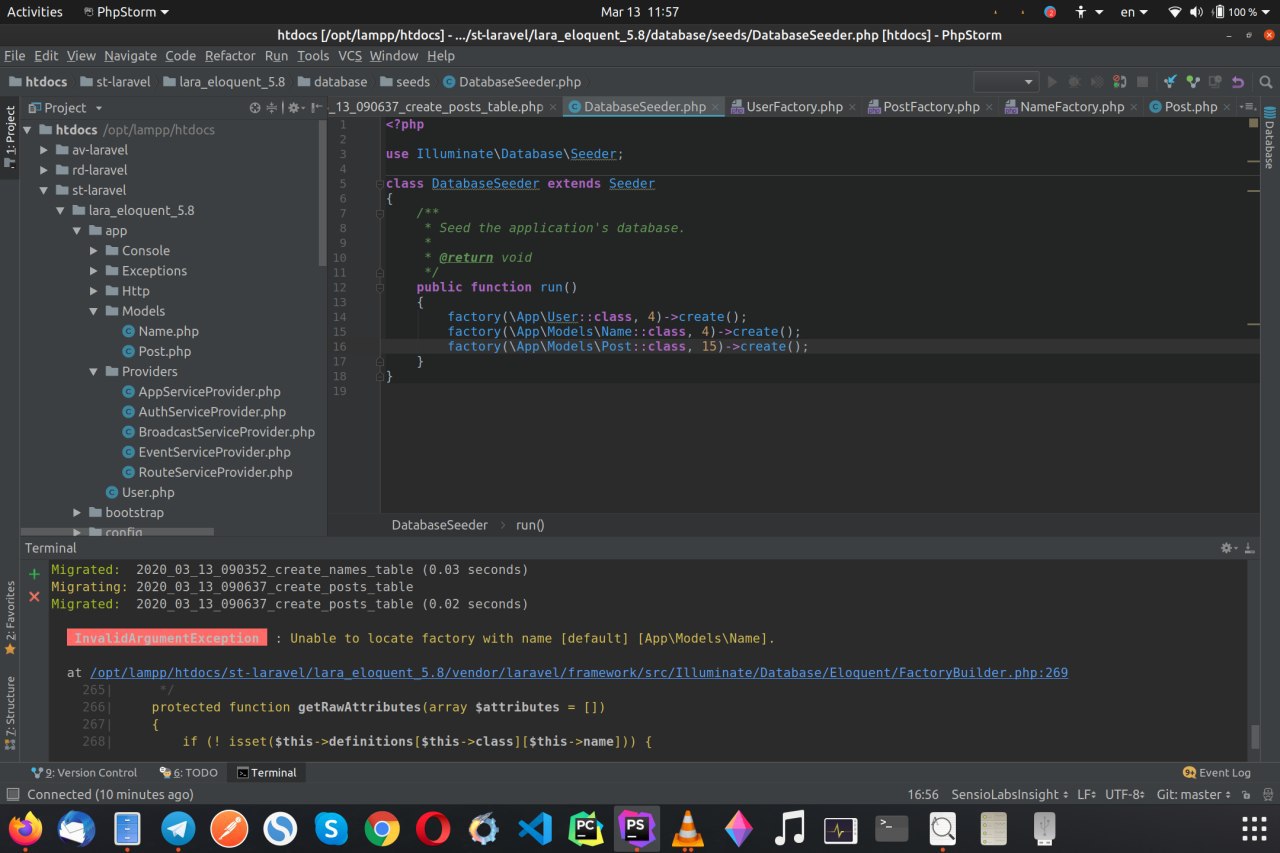The height and width of the screenshot is (853, 1280).
Task: Expand the bootstrap folder
Action: [77, 512]
